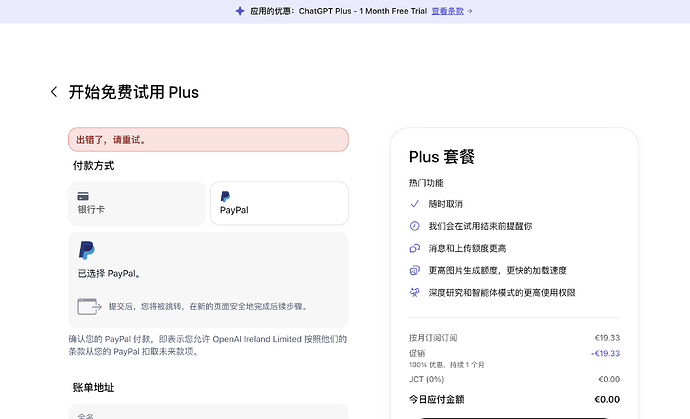Click the 今日应付金额 total label
This screenshot has width=690, height=419.
tap(437, 400)
